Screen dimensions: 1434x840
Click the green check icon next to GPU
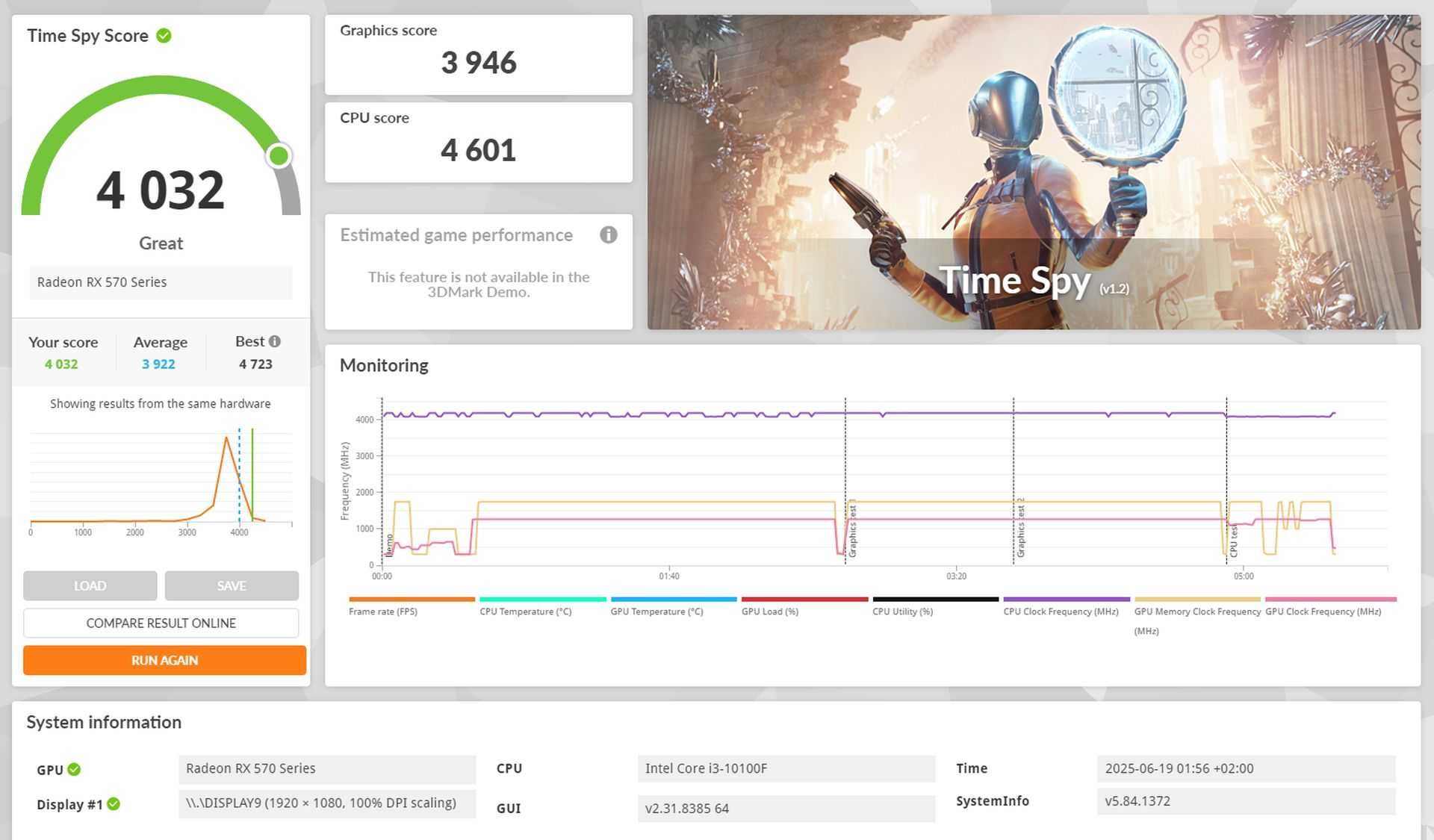coord(74,769)
